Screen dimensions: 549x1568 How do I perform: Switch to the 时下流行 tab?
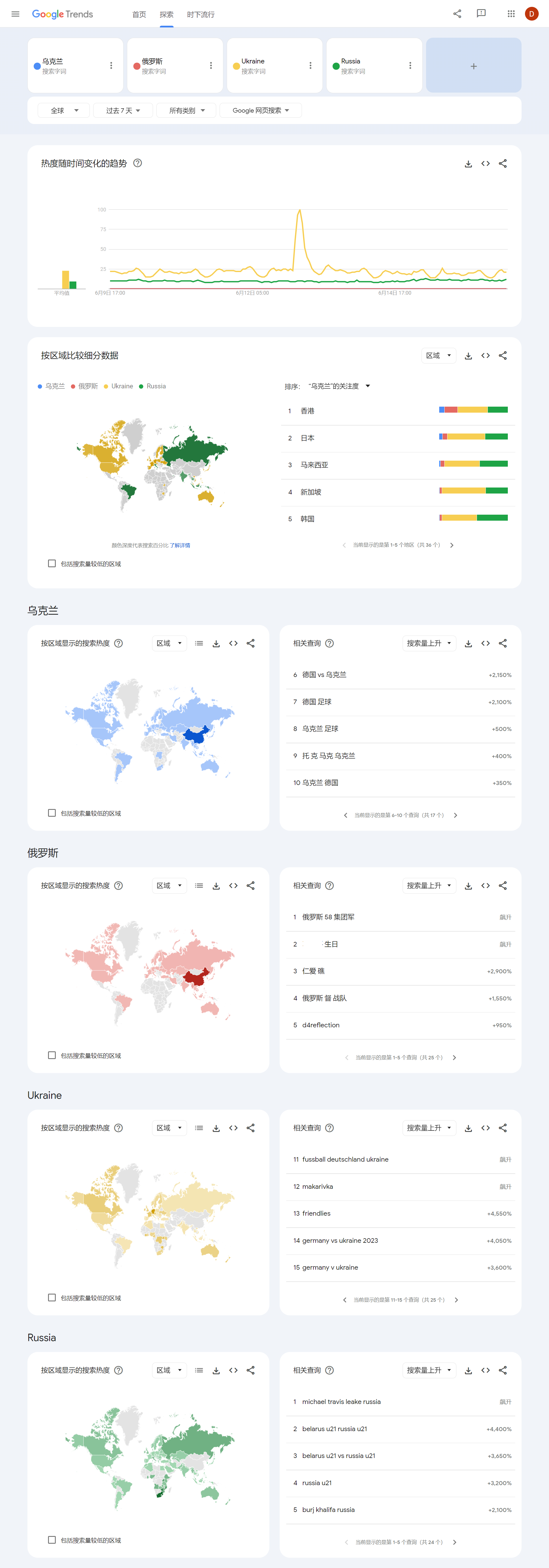[x=200, y=15]
